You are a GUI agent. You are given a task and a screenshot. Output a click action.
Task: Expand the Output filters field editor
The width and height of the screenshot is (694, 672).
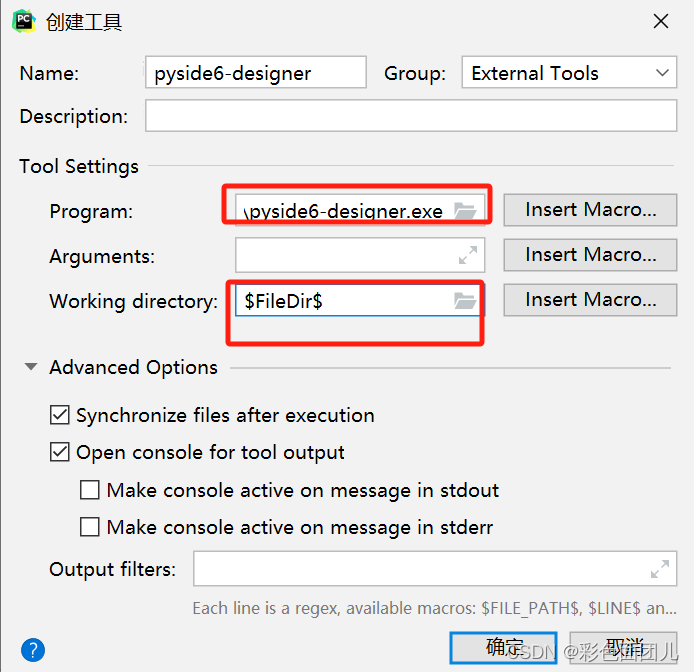pyautogui.click(x=660, y=569)
